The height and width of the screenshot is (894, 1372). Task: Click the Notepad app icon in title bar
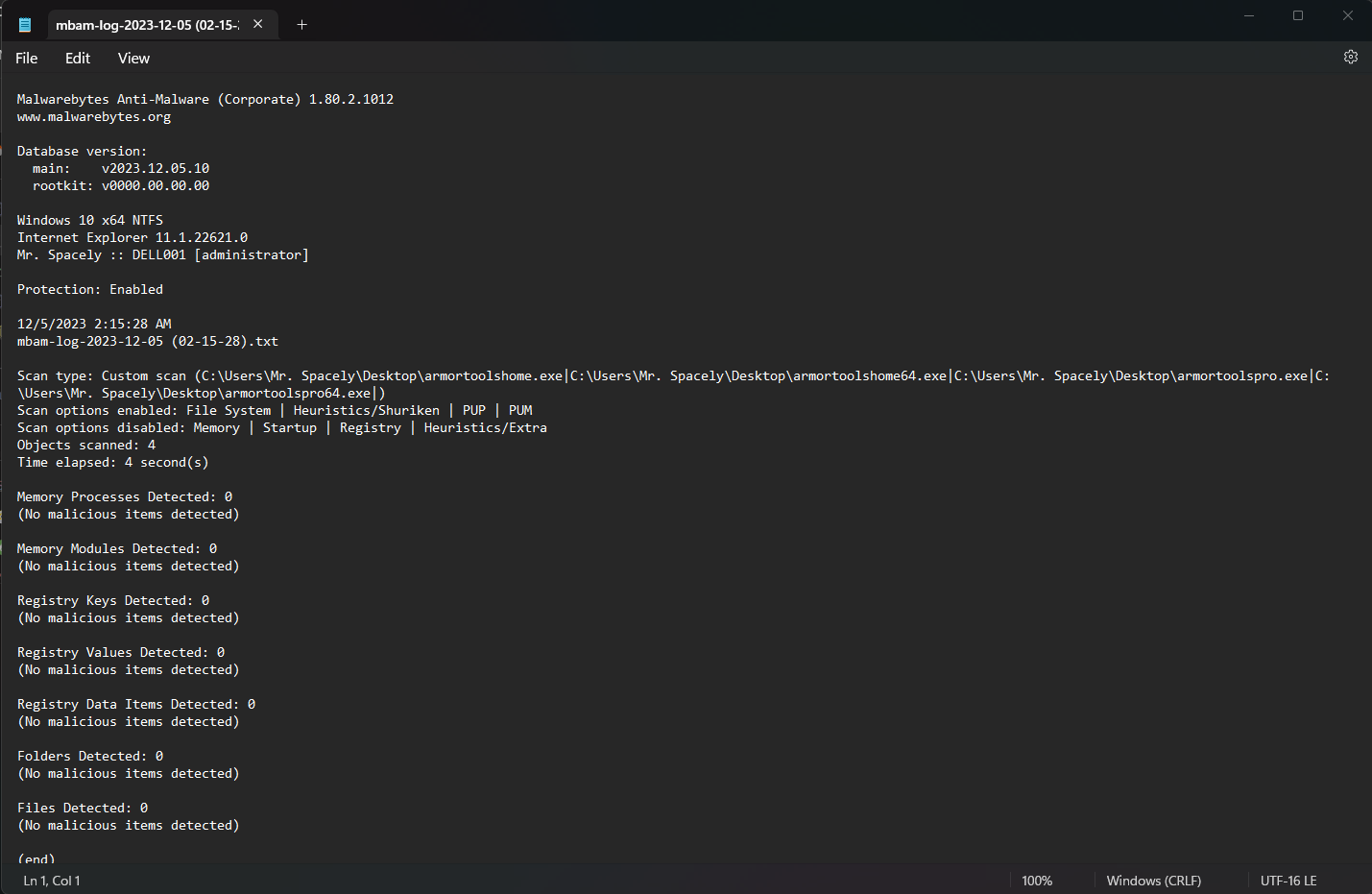click(25, 25)
